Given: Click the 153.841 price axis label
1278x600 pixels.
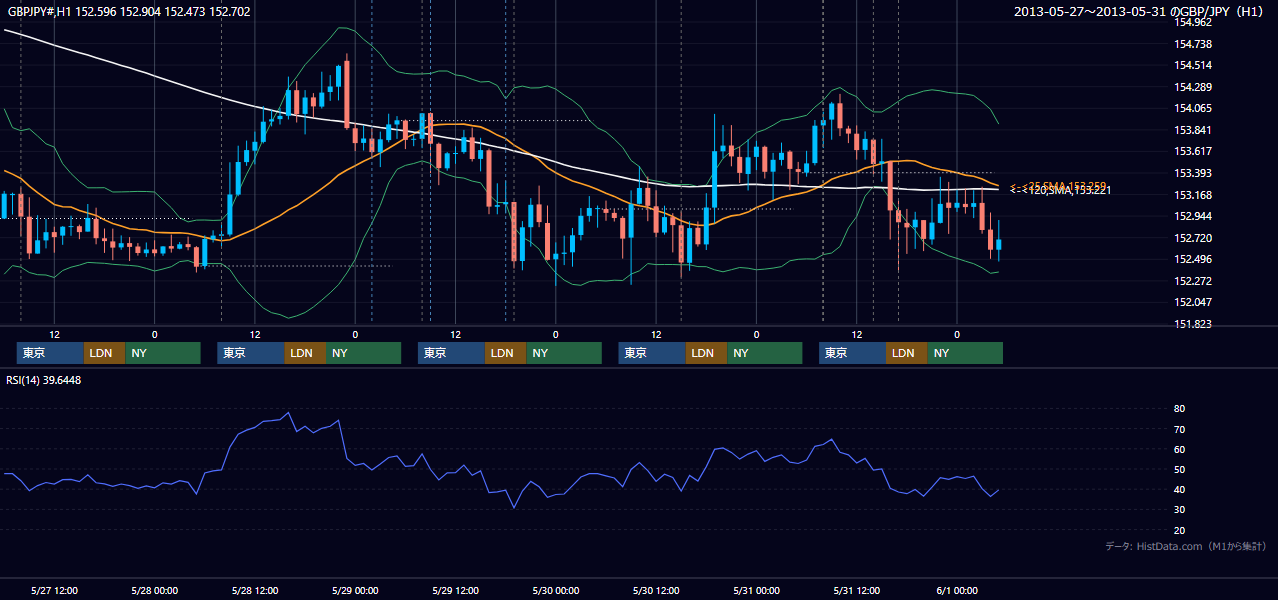Looking at the screenshot, I should (1193, 130).
